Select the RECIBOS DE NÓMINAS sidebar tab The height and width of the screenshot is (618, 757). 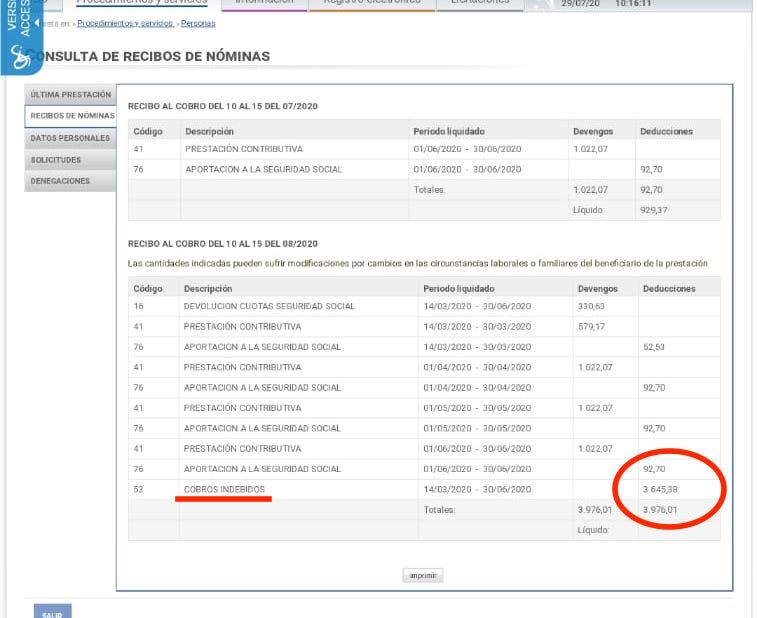point(71,116)
